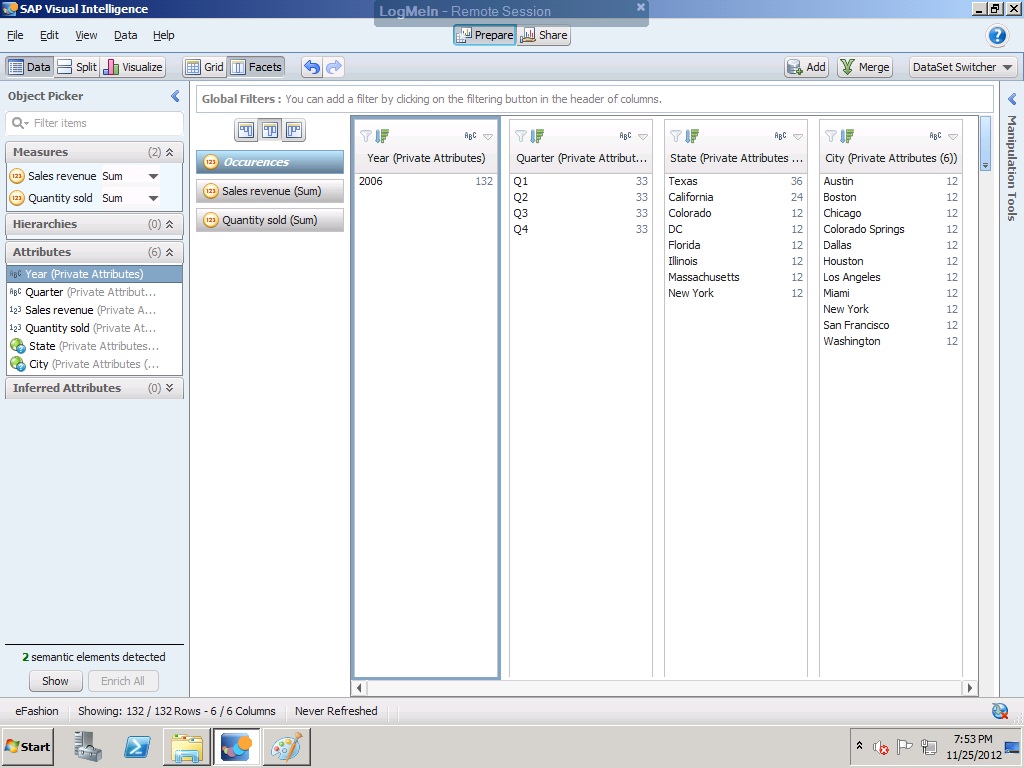The height and width of the screenshot is (768, 1024).
Task: Select San Francisco in City column
Action: pos(890,325)
